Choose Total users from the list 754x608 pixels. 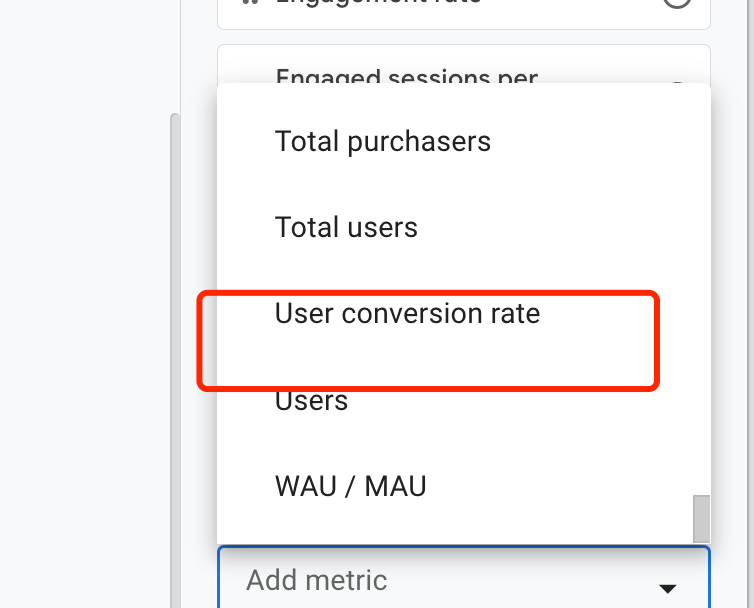pos(346,228)
